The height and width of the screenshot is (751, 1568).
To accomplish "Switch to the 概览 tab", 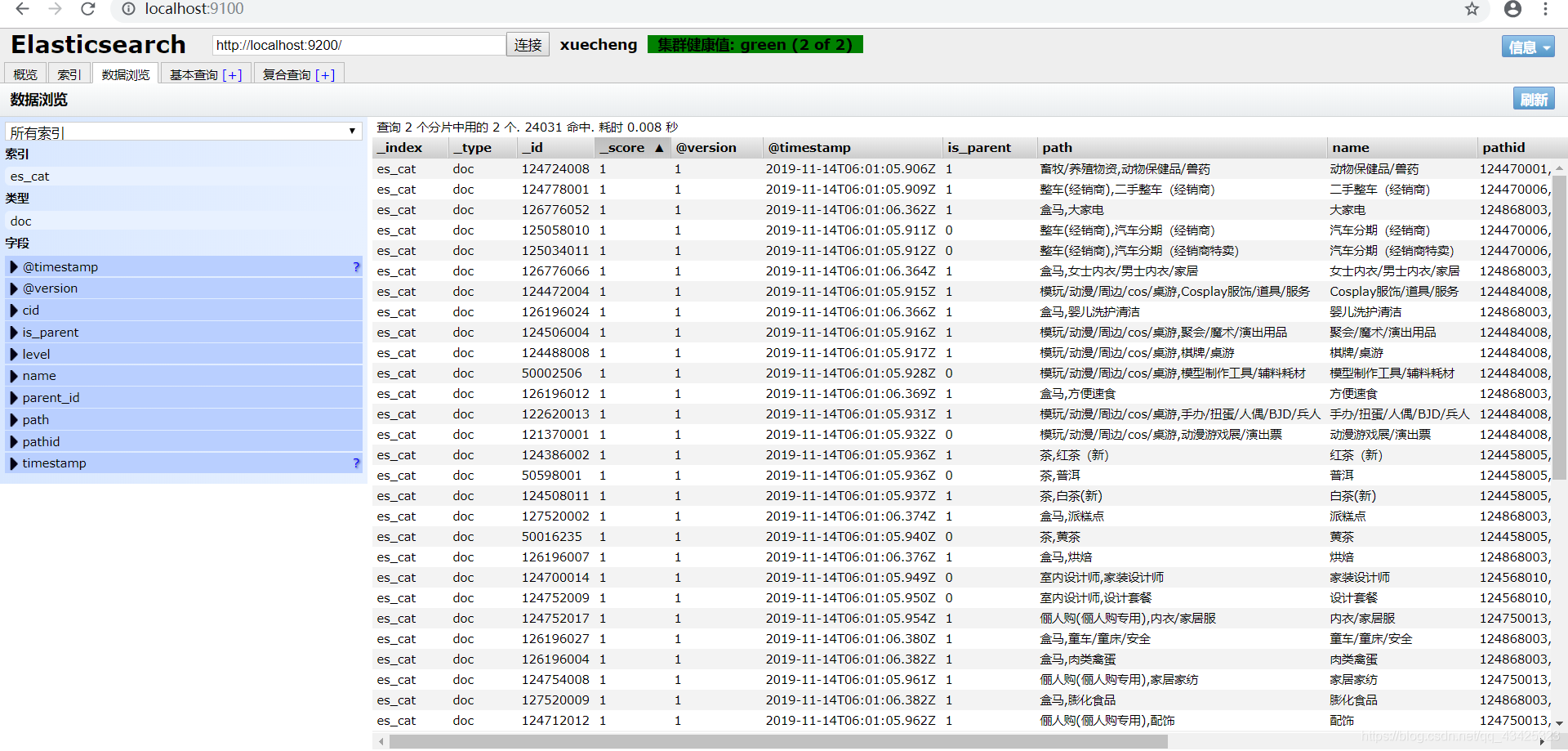I will coord(25,74).
